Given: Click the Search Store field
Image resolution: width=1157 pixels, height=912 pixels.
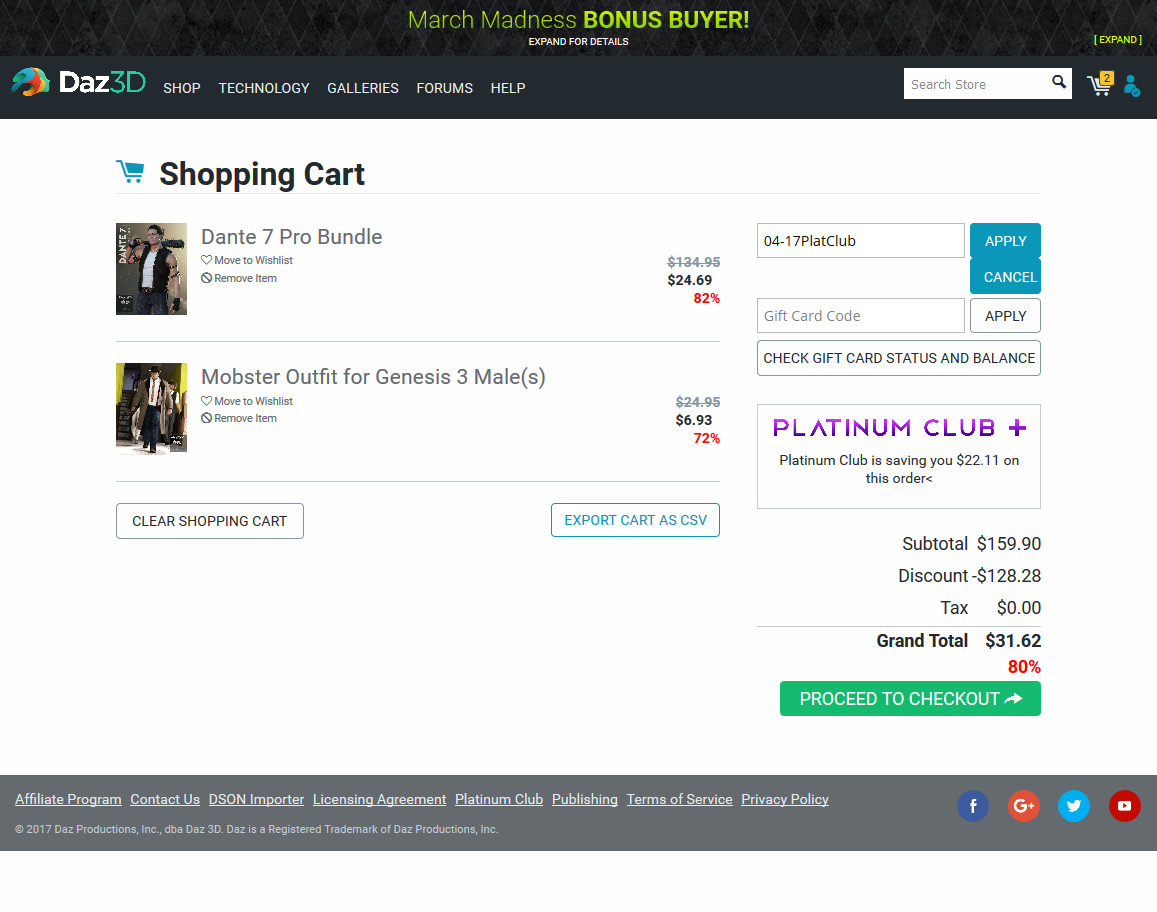Looking at the screenshot, I should pos(976,84).
